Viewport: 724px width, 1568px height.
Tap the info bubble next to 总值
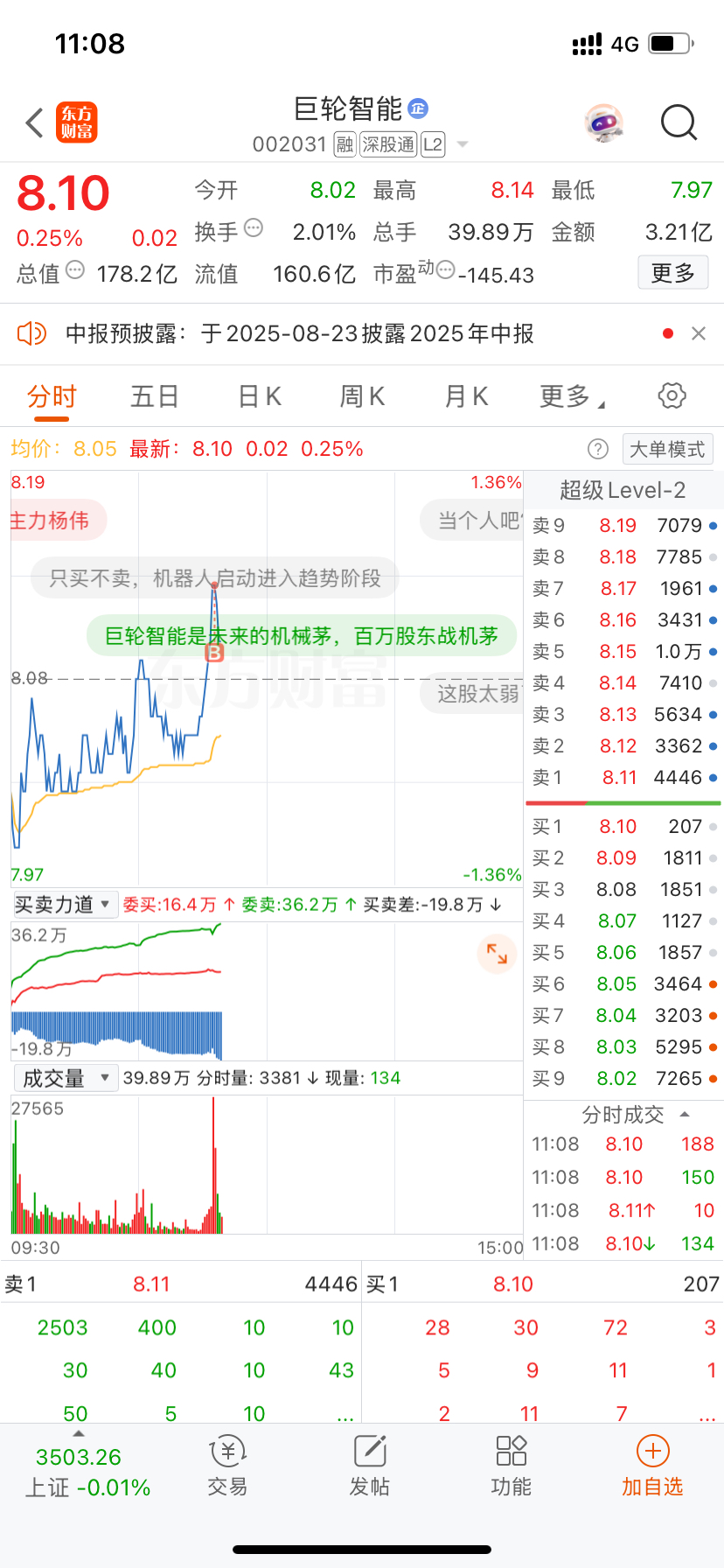point(75,270)
